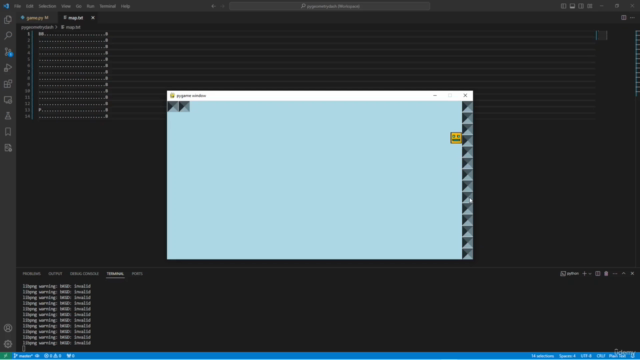Open the Manage gear menu
The width and height of the screenshot is (640, 360).
click(8, 344)
